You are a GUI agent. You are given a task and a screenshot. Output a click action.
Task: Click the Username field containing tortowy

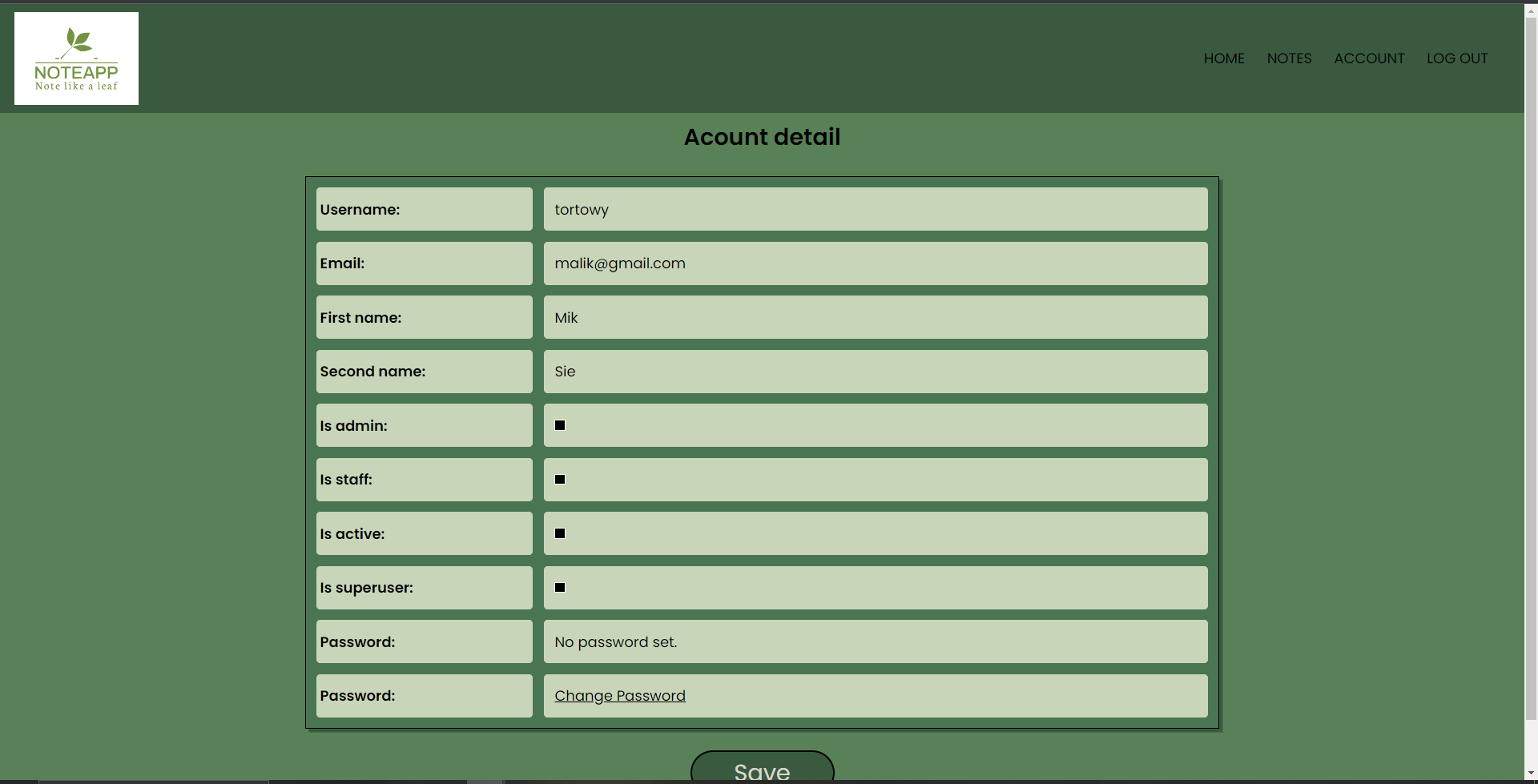(x=875, y=209)
